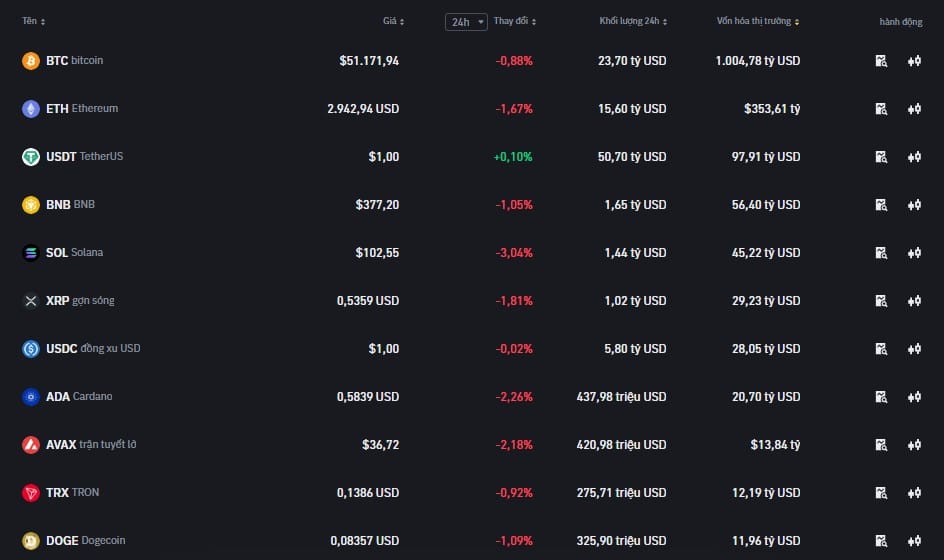Open the details icon in the DOGE row
The width and height of the screenshot is (944, 560).
pos(881,541)
